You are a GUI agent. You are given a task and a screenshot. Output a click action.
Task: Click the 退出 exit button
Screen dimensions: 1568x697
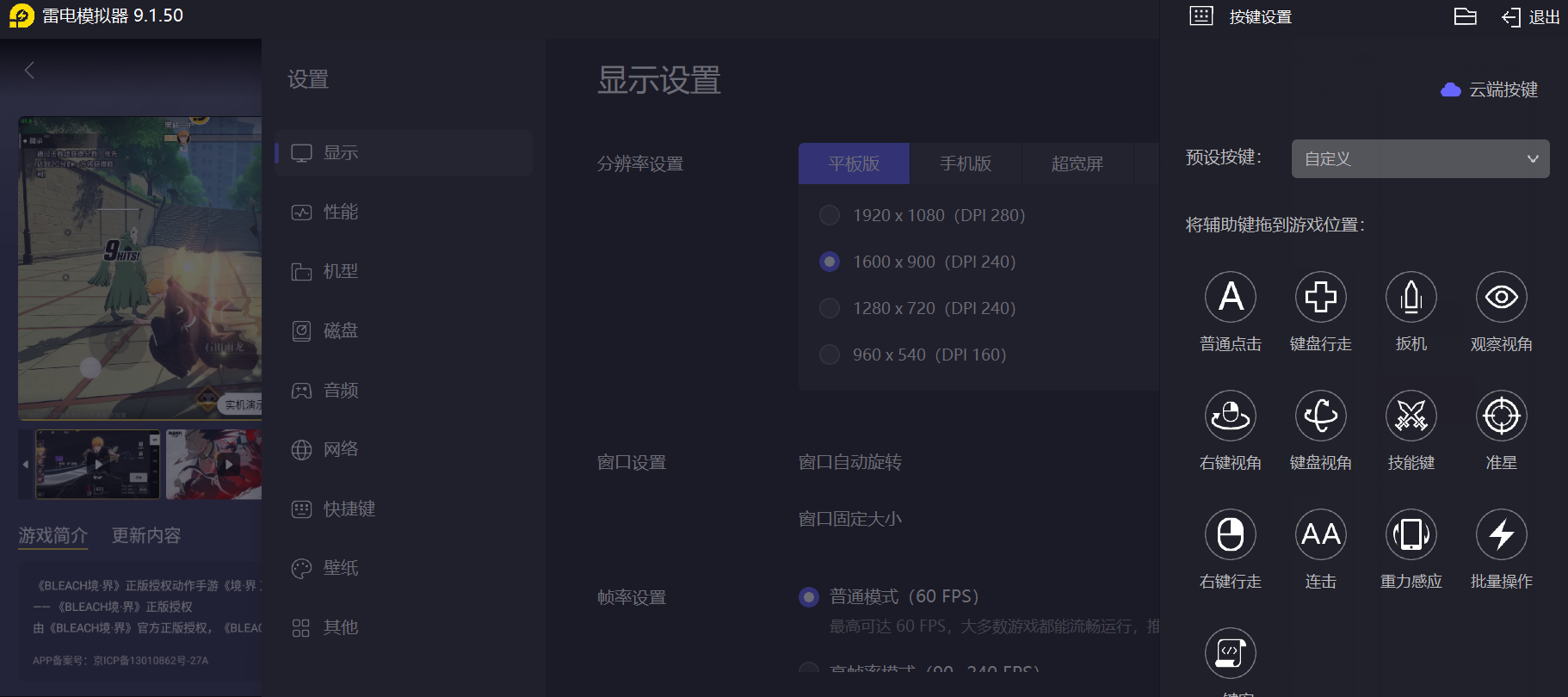(1530, 17)
